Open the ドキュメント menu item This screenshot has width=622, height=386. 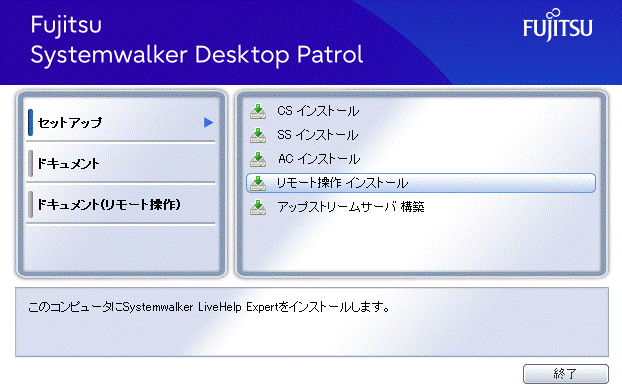click(121, 163)
